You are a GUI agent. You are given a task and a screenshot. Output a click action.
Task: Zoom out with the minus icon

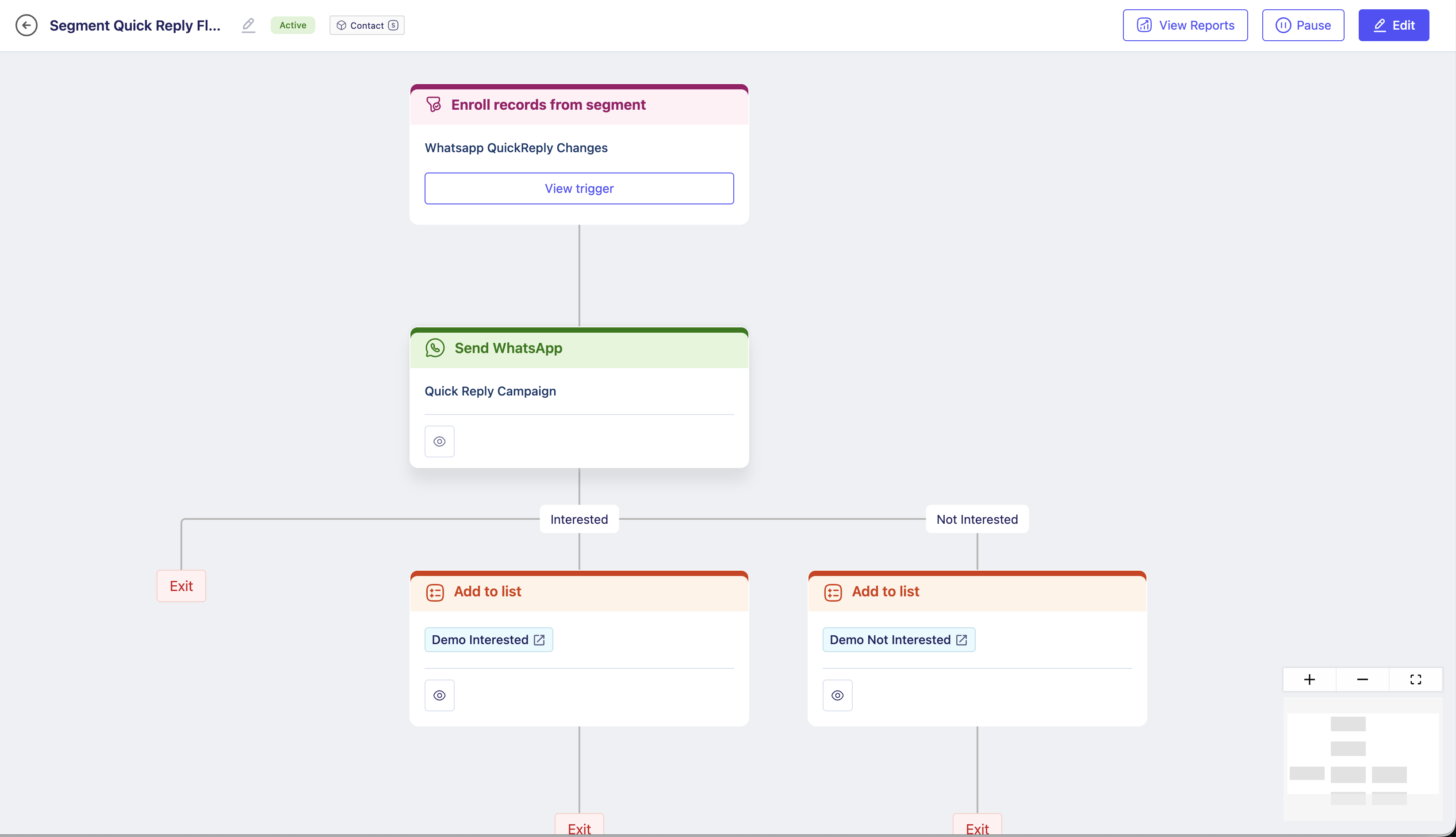click(1362, 680)
